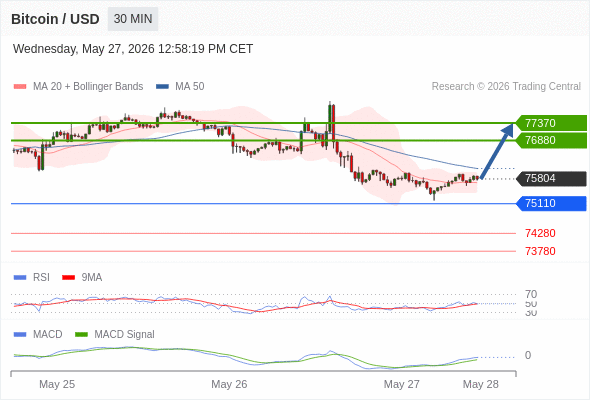Click the 30 MIN timeframe badge
The image size is (590, 400).
coord(133,19)
